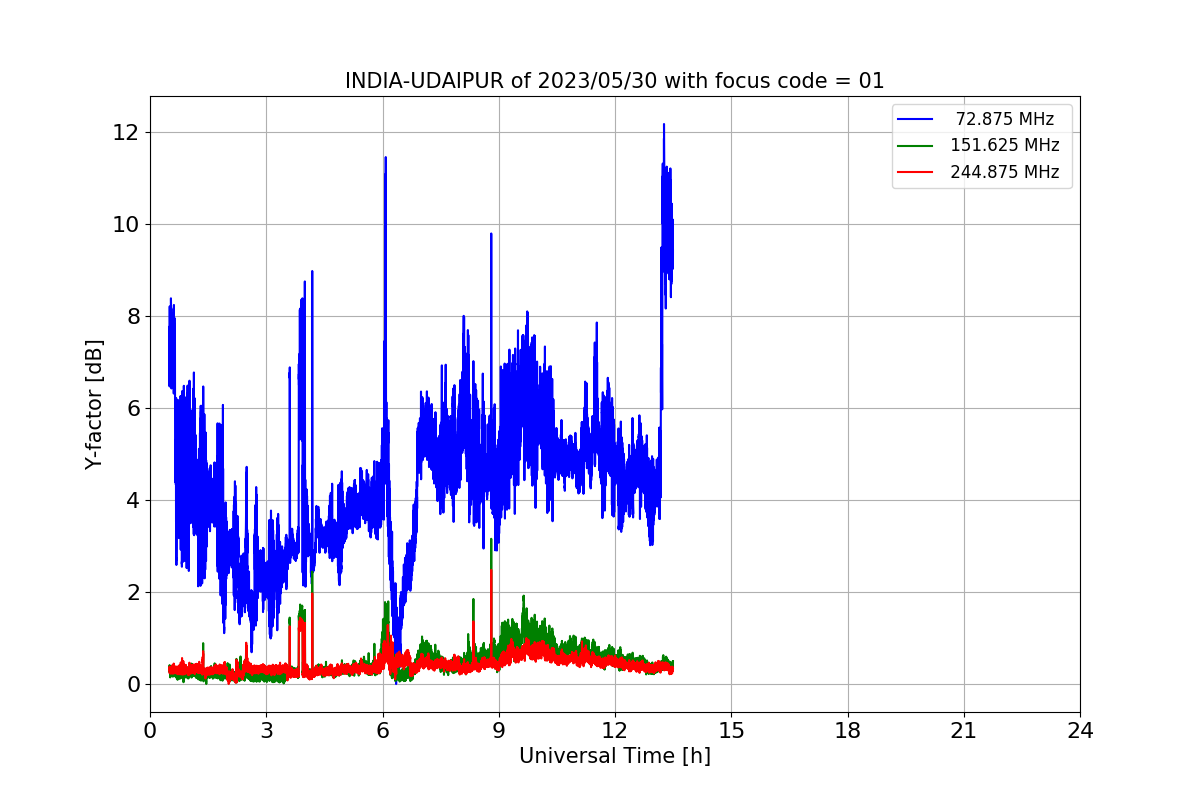Click the blue peak near 6 hours

[x=385, y=158]
